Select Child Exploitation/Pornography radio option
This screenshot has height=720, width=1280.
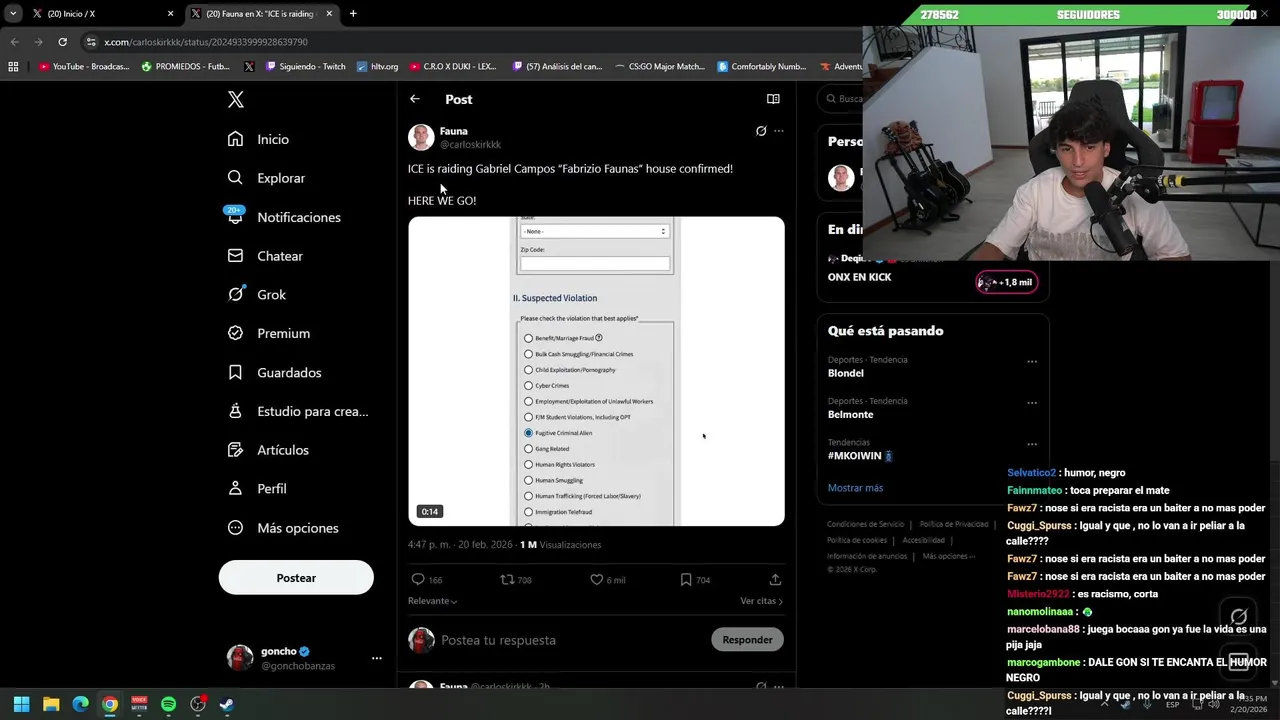(x=528, y=370)
